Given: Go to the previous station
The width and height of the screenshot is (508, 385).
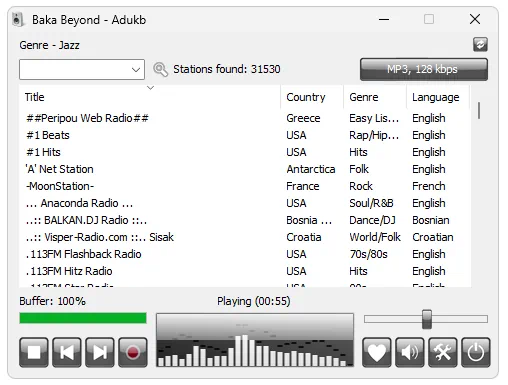Looking at the screenshot, I should 67,352.
